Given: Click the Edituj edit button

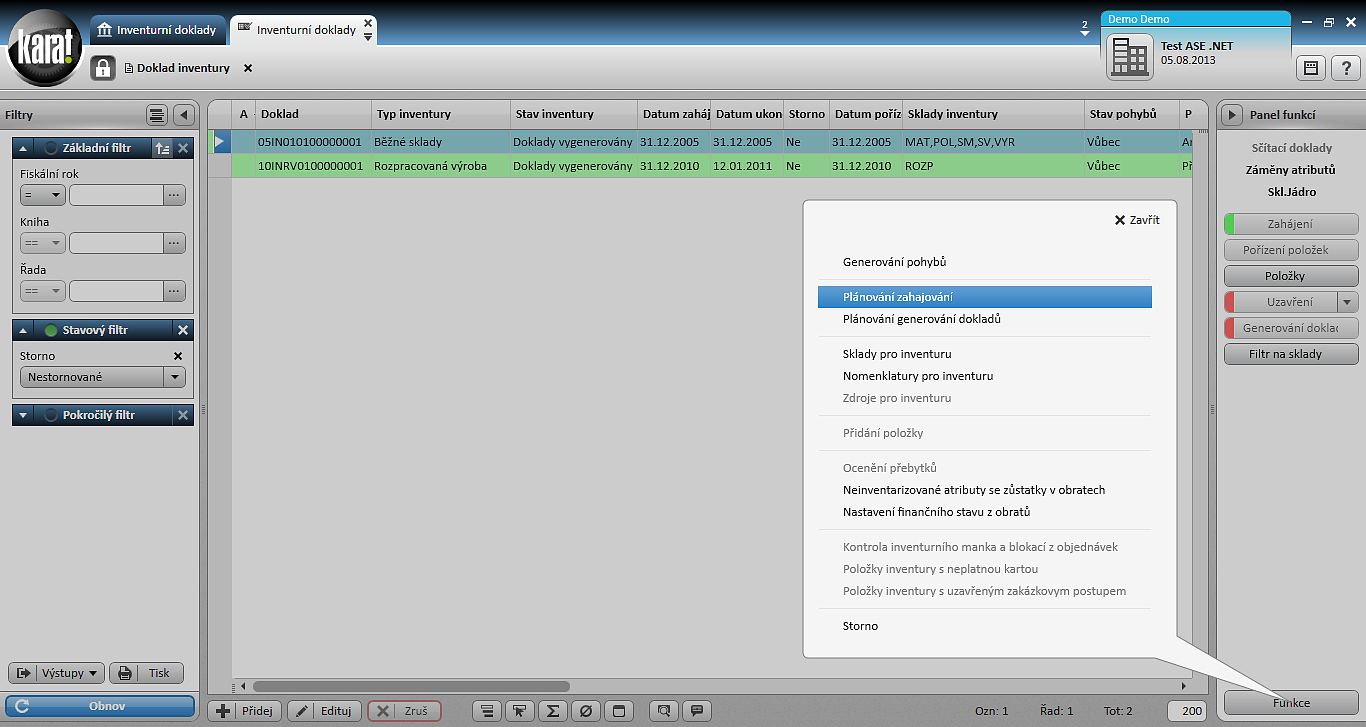Looking at the screenshot, I should [325, 711].
